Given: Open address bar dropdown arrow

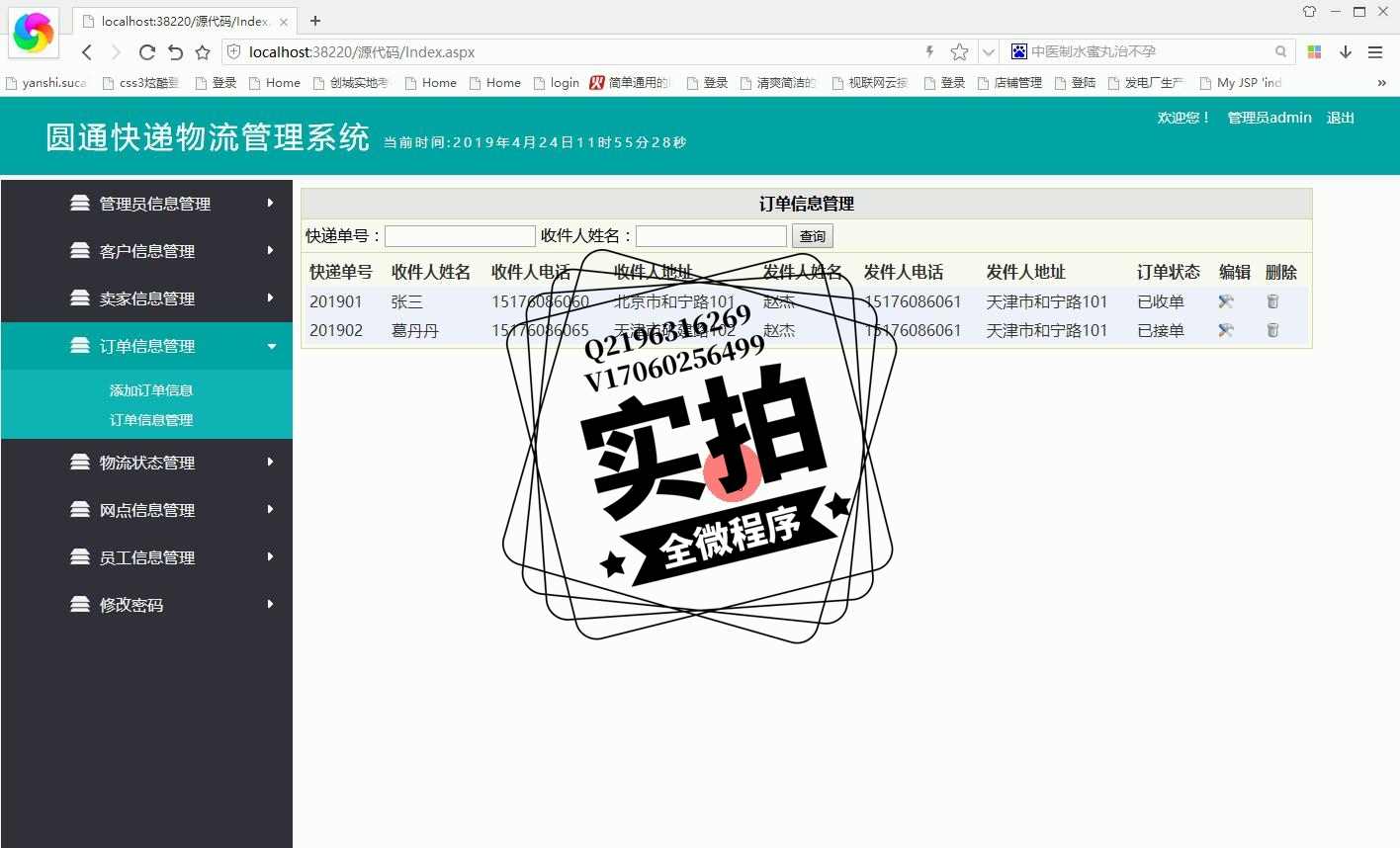Looking at the screenshot, I should tap(989, 52).
